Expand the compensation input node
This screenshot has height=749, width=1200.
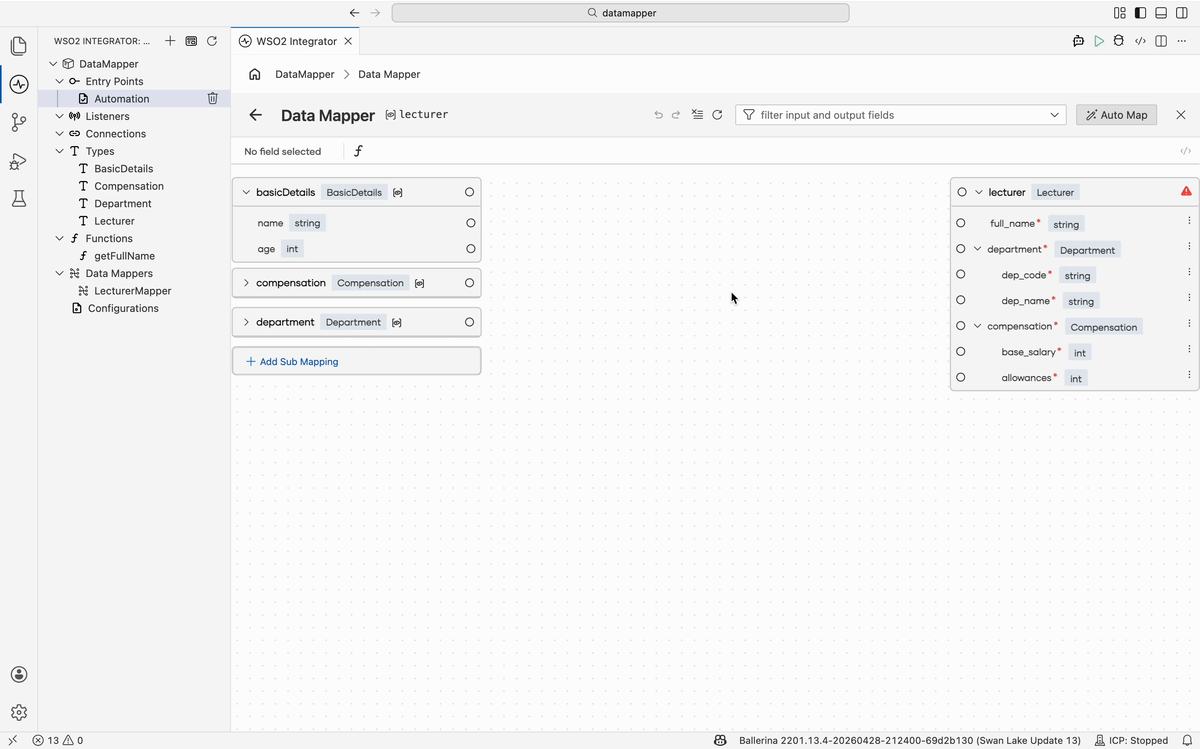[246, 283]
